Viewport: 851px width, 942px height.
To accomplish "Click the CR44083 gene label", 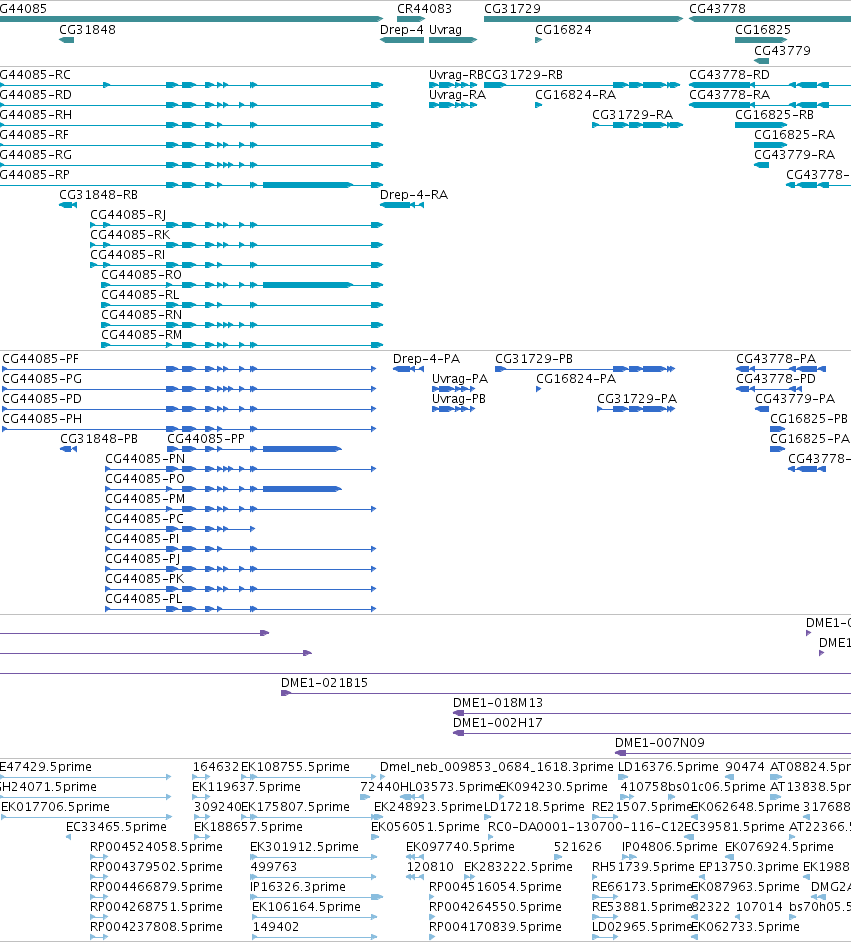I will coord(424,9).
